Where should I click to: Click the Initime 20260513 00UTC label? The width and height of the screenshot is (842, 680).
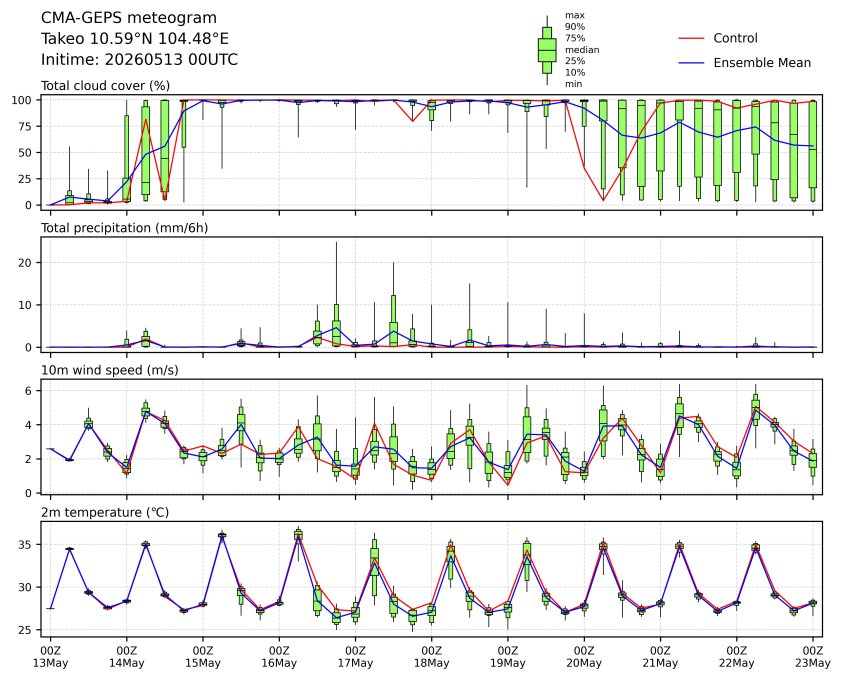click(x=139, y=59)
